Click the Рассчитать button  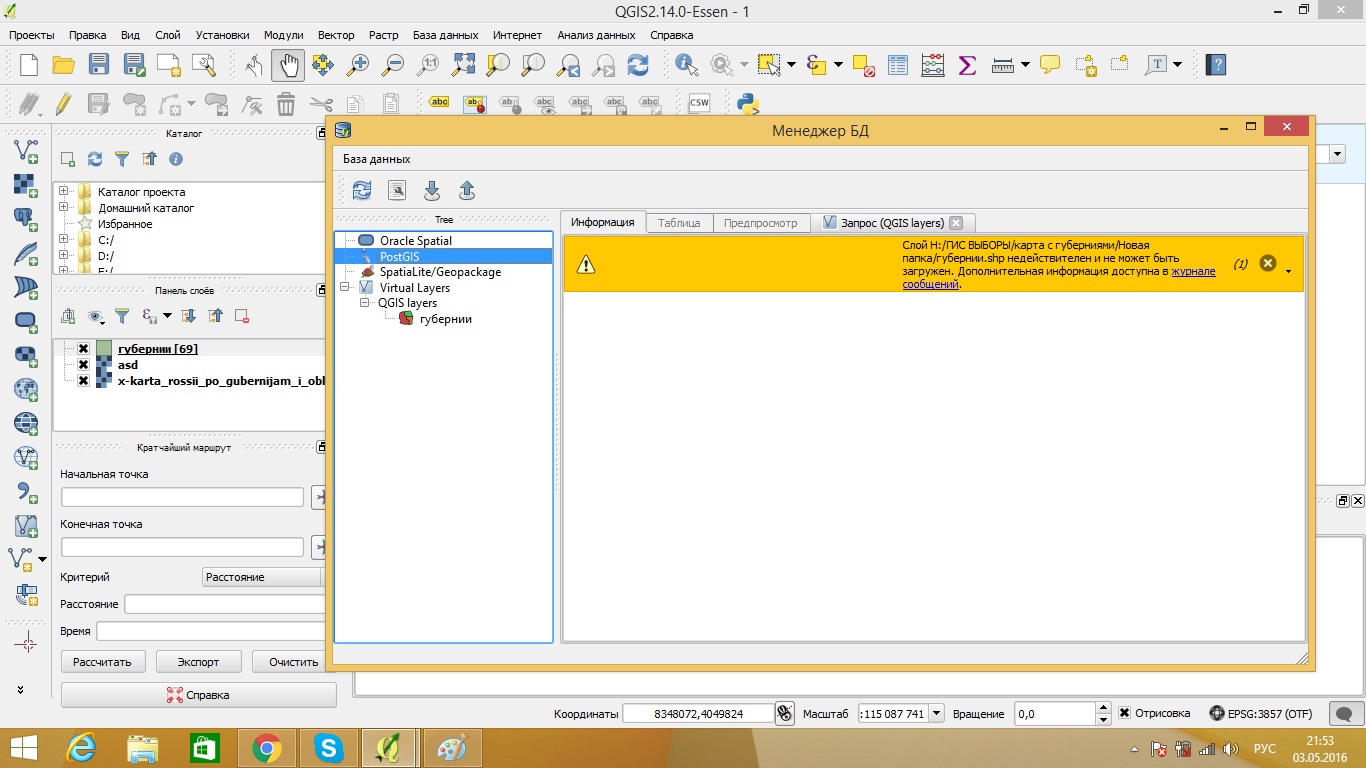click(103, 662)
